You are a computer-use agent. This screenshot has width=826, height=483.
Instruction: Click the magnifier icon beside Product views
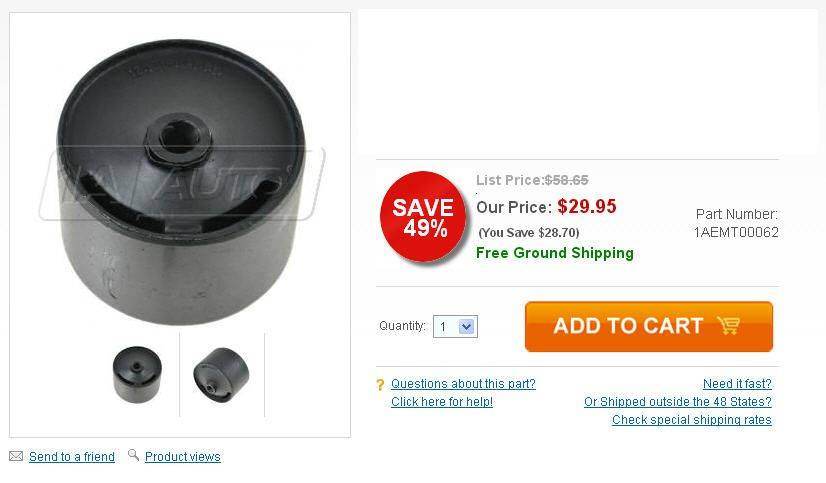pyautogui.click(x=133, y=455)
